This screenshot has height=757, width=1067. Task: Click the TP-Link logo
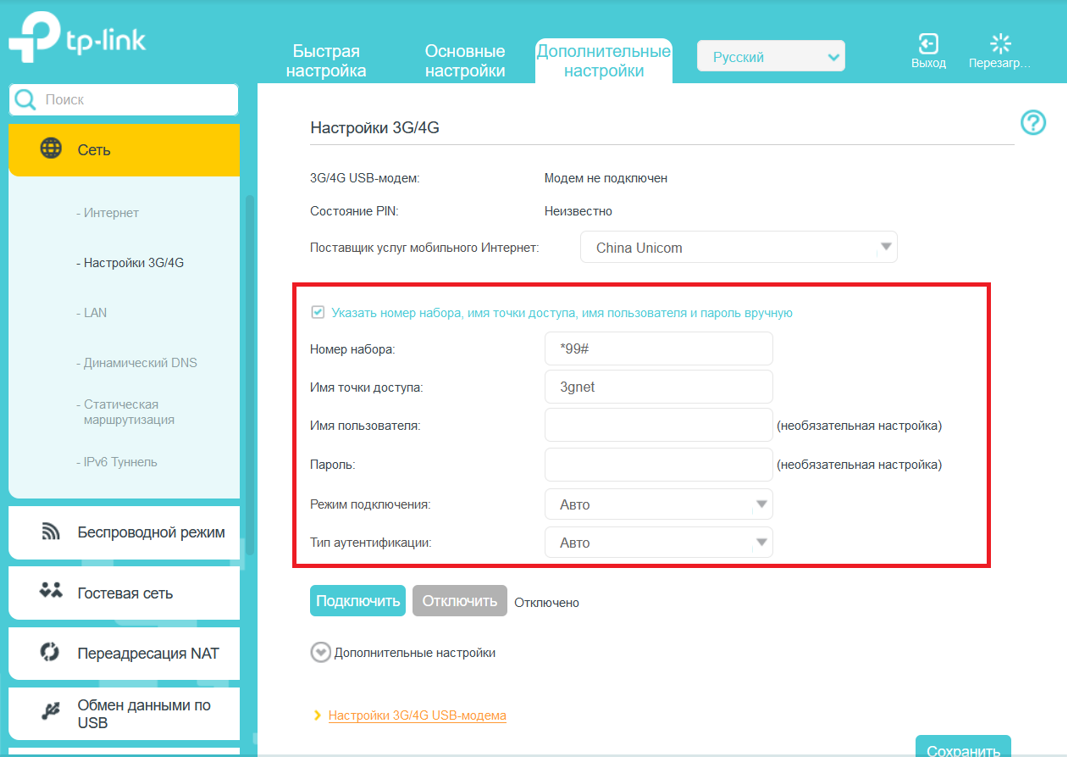coord(78,40)
